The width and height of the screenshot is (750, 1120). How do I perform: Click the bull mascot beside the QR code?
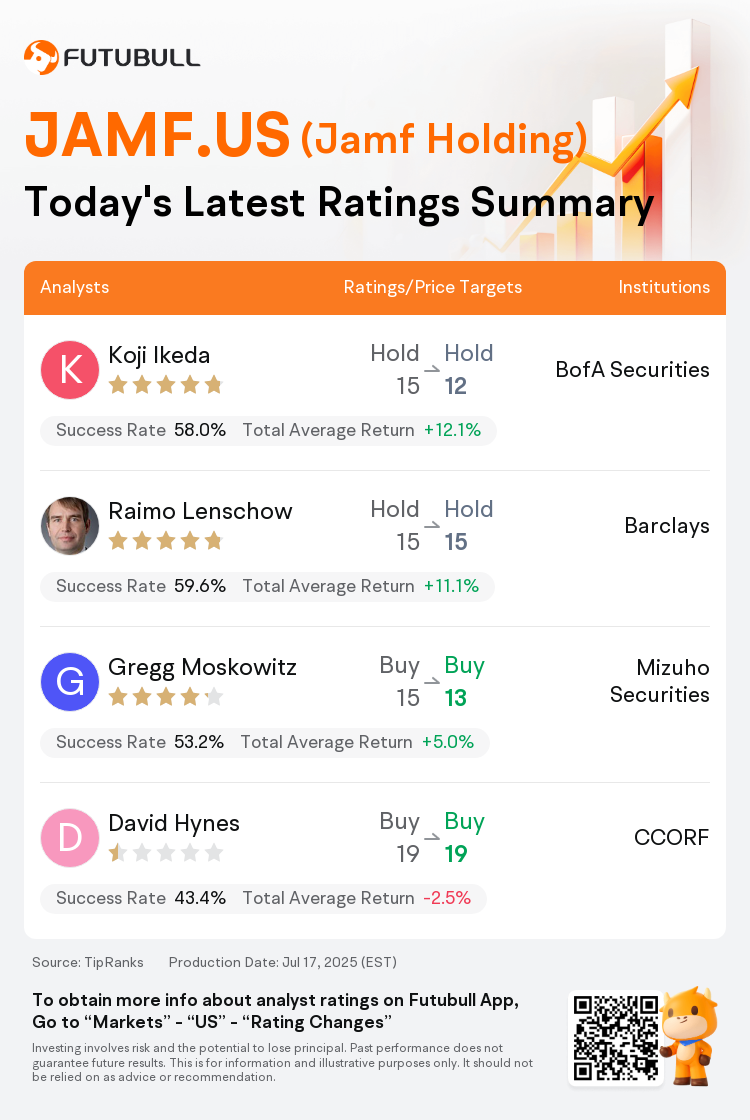pyautogui.click(x=689, y=1036)
